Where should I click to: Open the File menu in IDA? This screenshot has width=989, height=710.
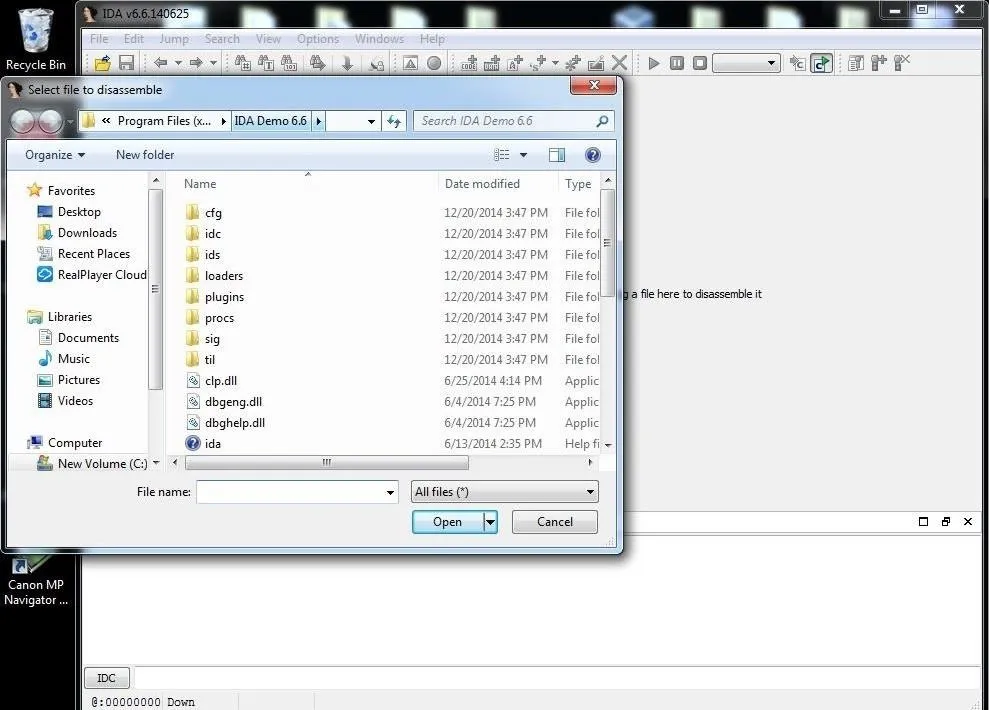pyautogui.click(x=99, y=39)
